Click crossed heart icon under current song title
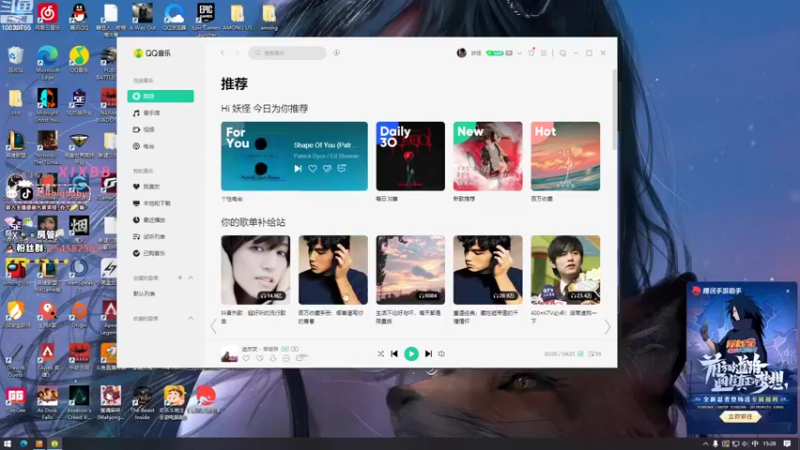This screenshot has width=800, height=450. click(260, 359)
